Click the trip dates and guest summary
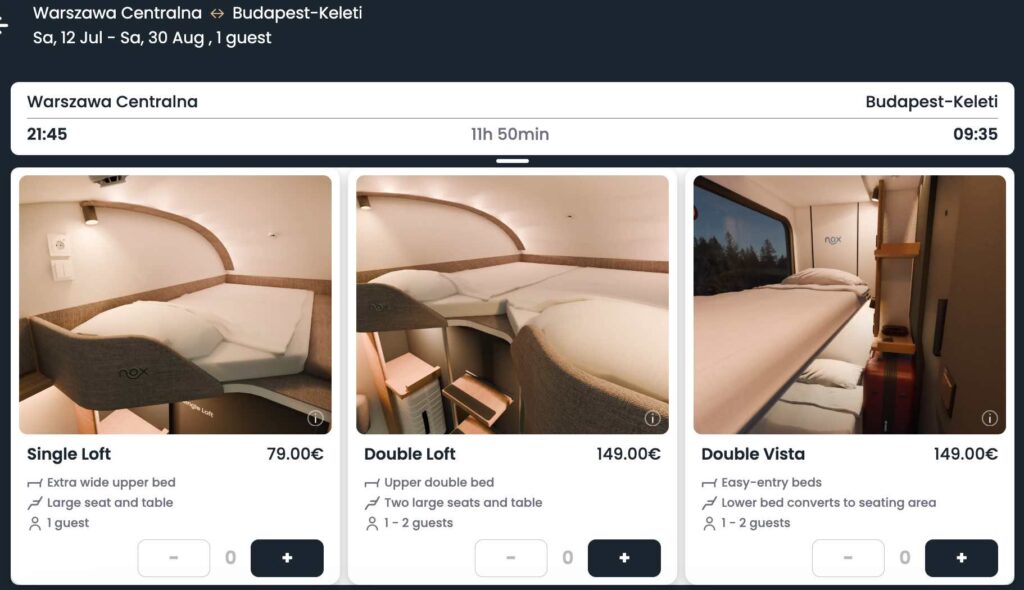Viewport: 1024px width, 590px height. tap(152, 38)
